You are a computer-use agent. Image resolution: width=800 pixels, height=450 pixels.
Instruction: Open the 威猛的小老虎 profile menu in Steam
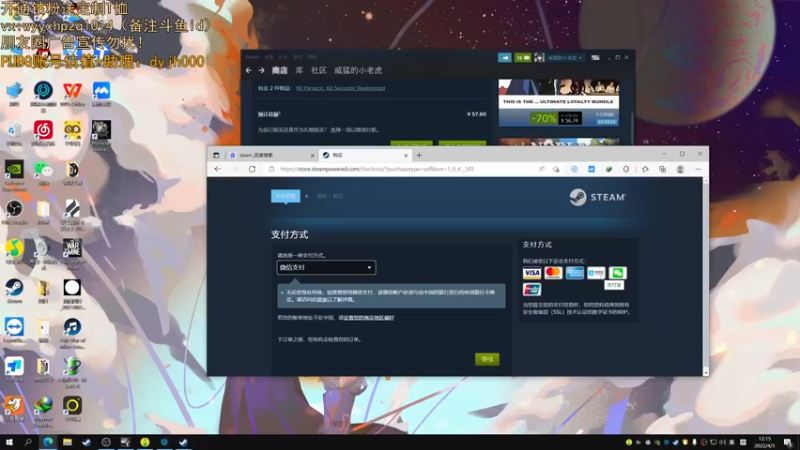(x=358, y=70)
